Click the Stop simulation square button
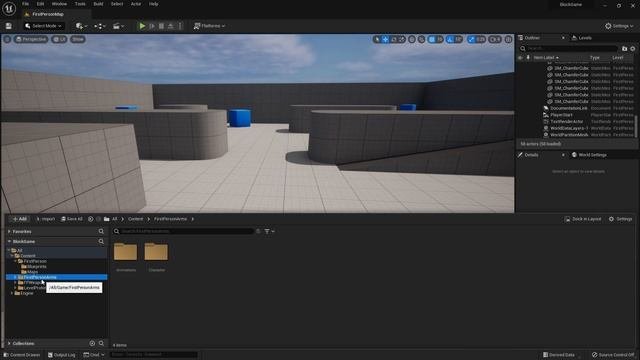The image size is (640, 360). point(161,26)
